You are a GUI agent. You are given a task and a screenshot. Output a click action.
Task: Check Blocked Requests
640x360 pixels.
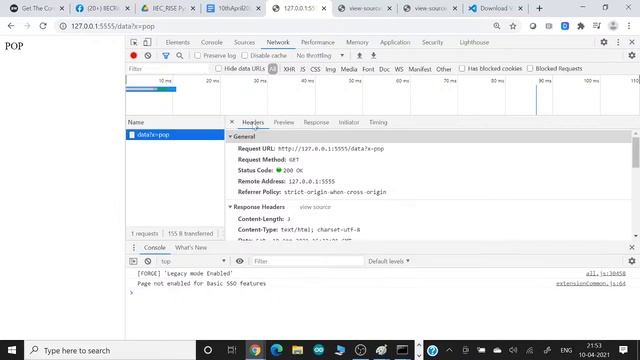[530, 69]
